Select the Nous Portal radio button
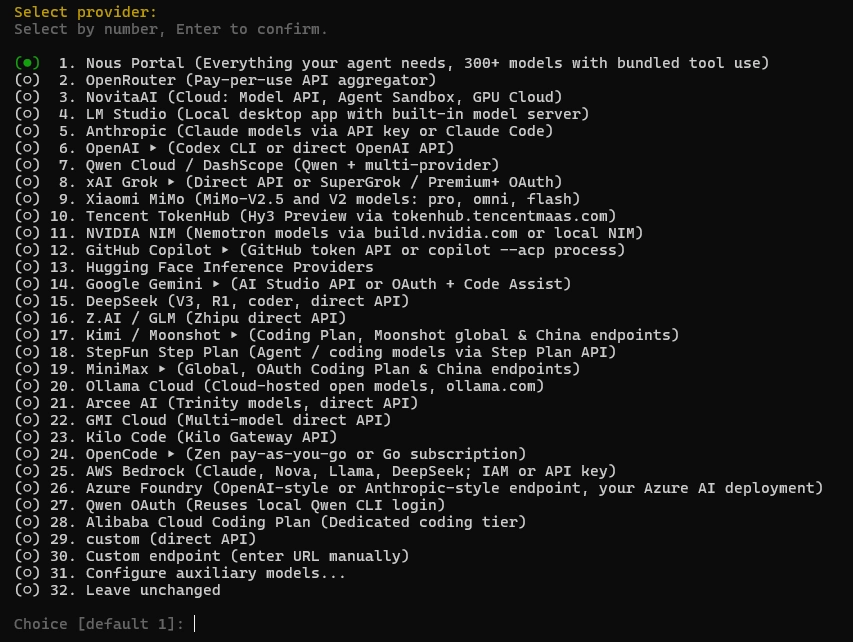Viewport: 853px width, 642px height. [27, 63]
